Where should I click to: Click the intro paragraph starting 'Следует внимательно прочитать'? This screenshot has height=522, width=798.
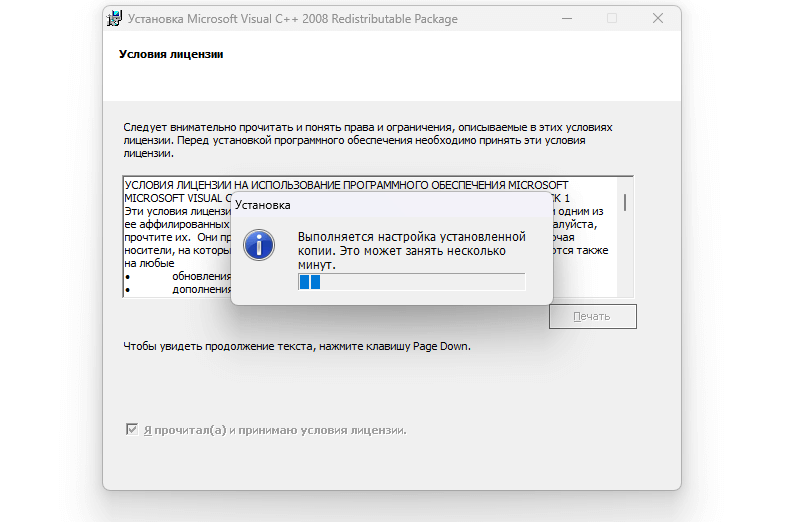tap(367, 140)
